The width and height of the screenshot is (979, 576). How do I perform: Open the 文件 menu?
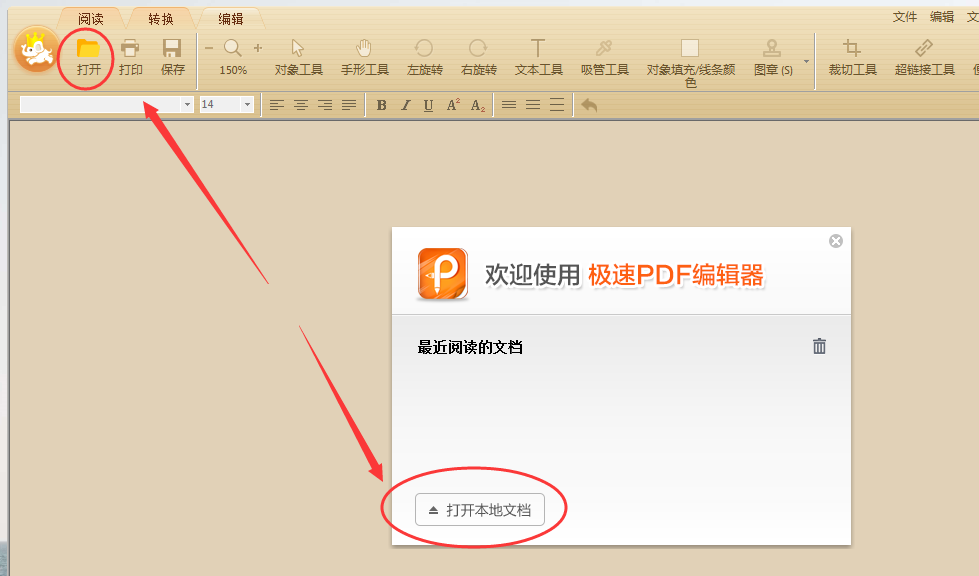point(904,16)
